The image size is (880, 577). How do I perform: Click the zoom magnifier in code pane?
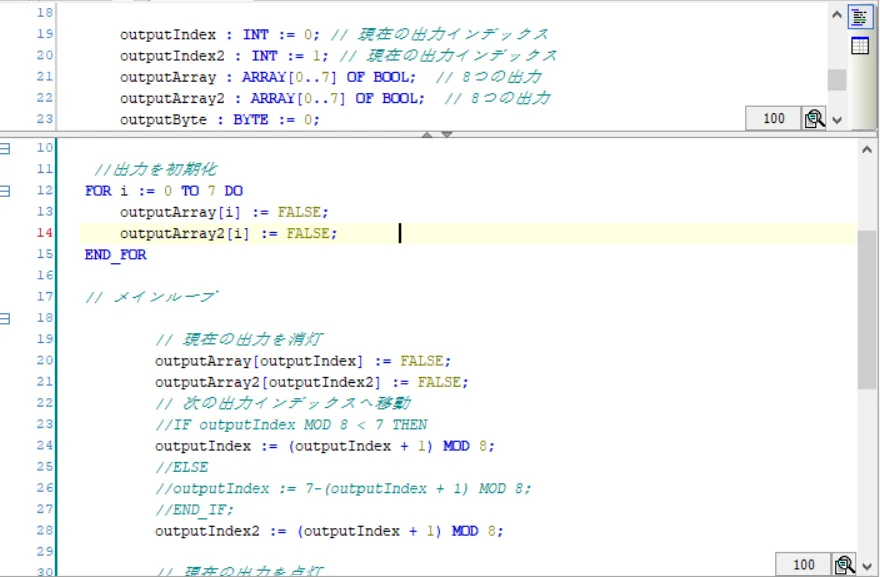click(x=844, y=565)
